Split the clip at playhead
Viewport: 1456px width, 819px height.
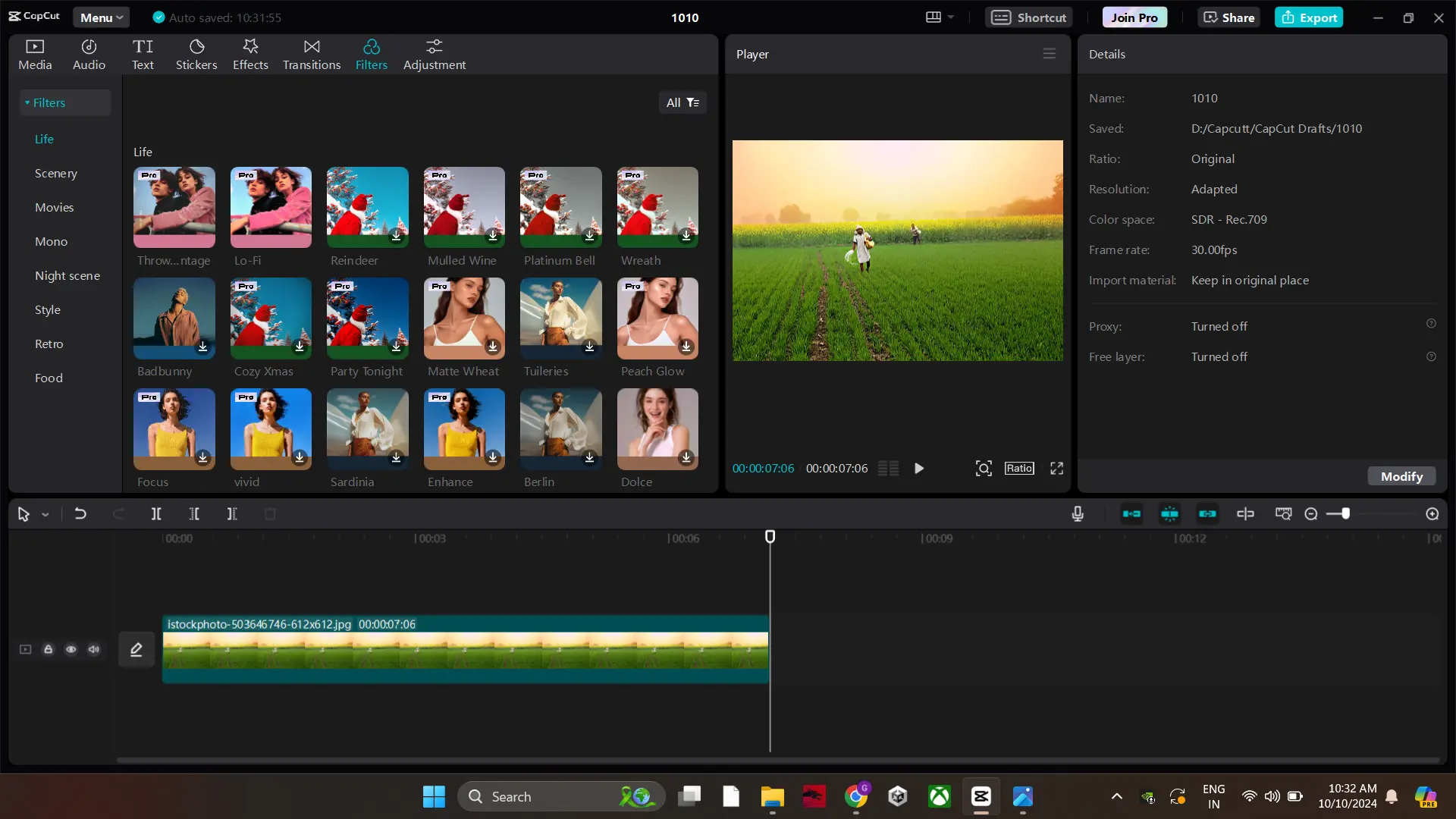156,514
